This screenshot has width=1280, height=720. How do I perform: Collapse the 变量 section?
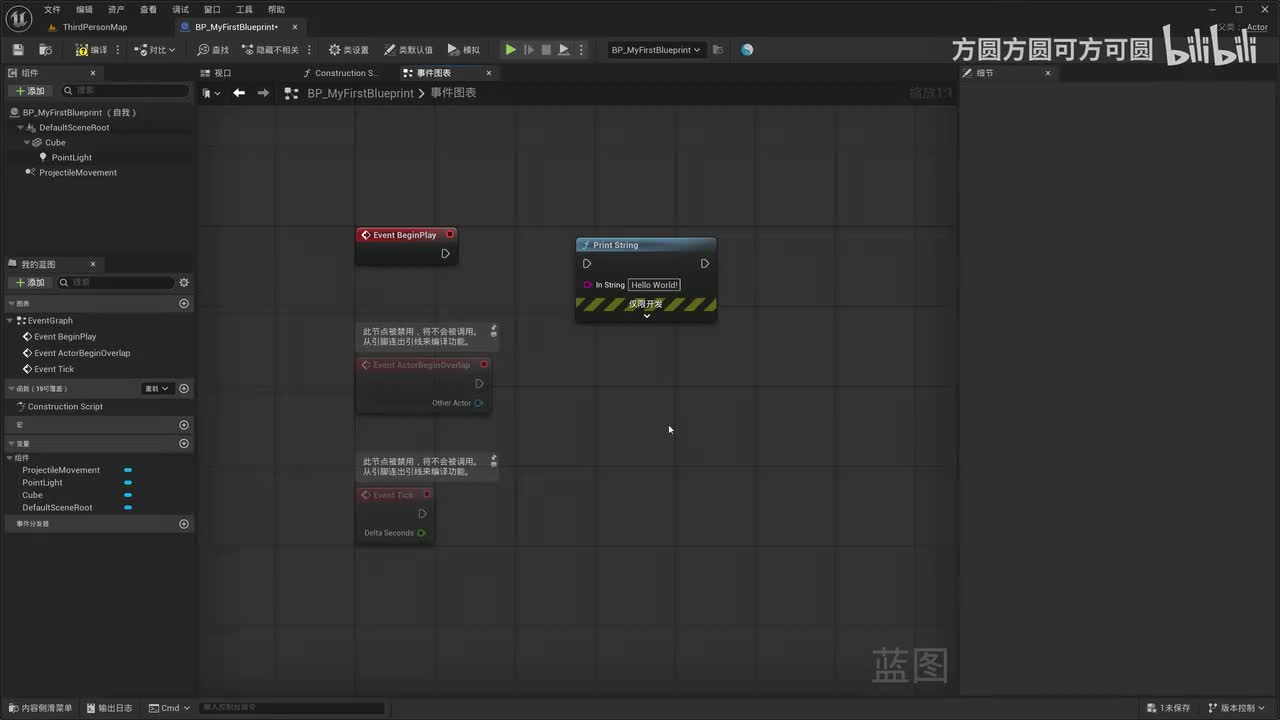coord(12,443)
